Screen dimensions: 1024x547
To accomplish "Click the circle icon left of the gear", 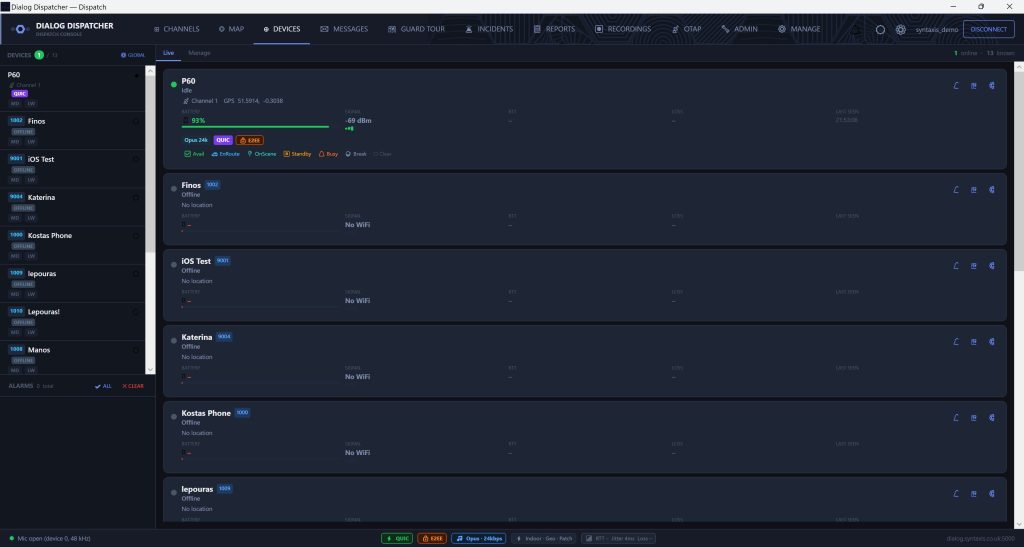I will tap(880, 29).
